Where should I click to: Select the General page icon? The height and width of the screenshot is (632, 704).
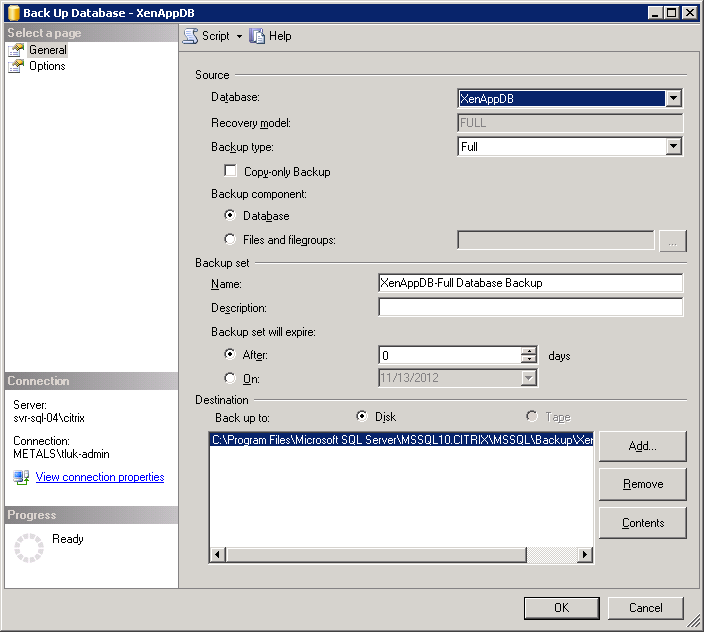pyautogui.click(x=16, y=50)
